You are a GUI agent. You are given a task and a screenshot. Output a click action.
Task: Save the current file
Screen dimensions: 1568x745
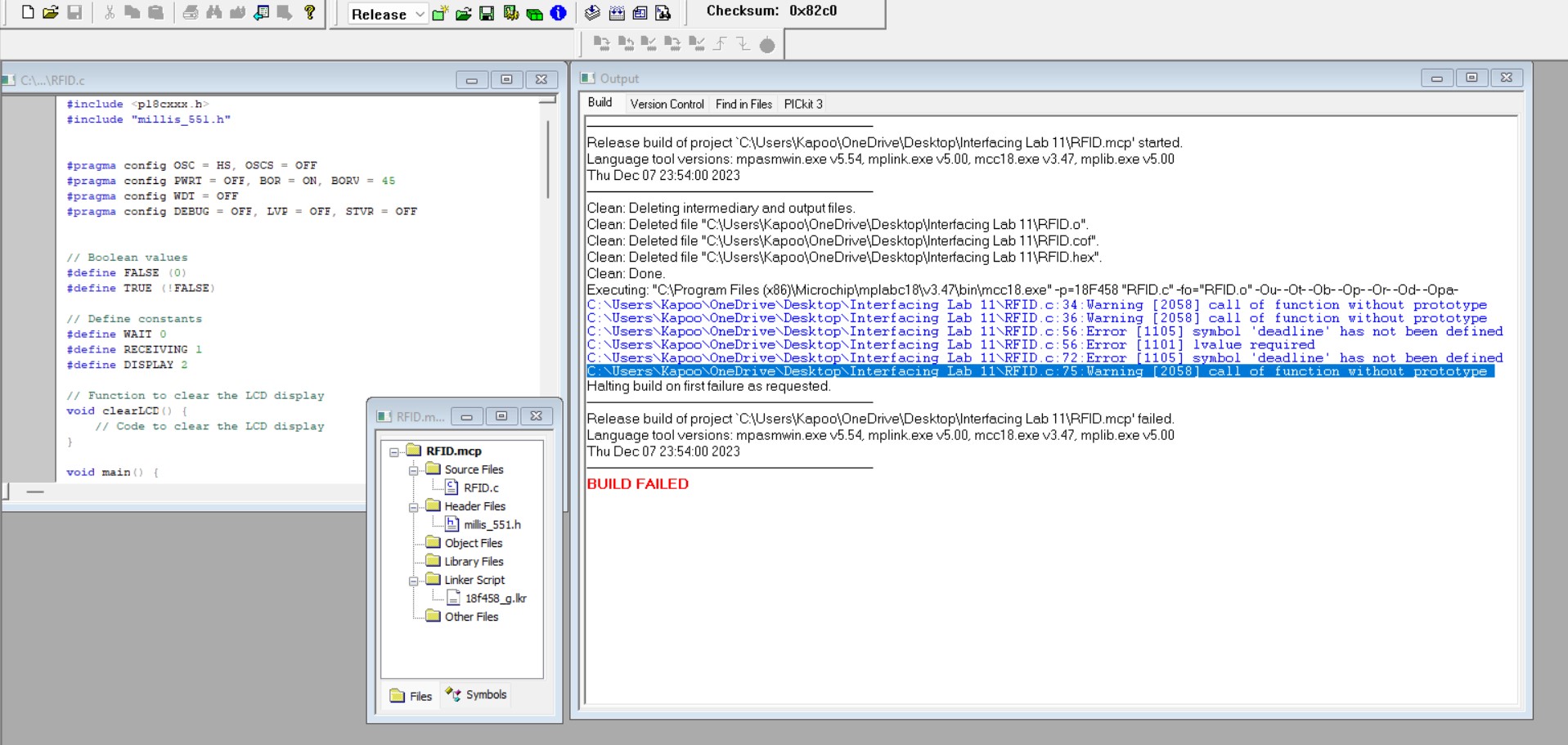tap(75, 11)
